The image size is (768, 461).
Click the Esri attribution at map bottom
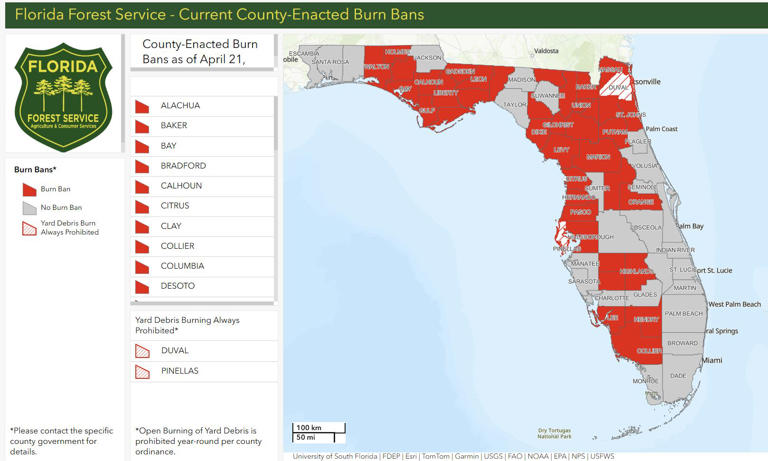click(410, 456)
